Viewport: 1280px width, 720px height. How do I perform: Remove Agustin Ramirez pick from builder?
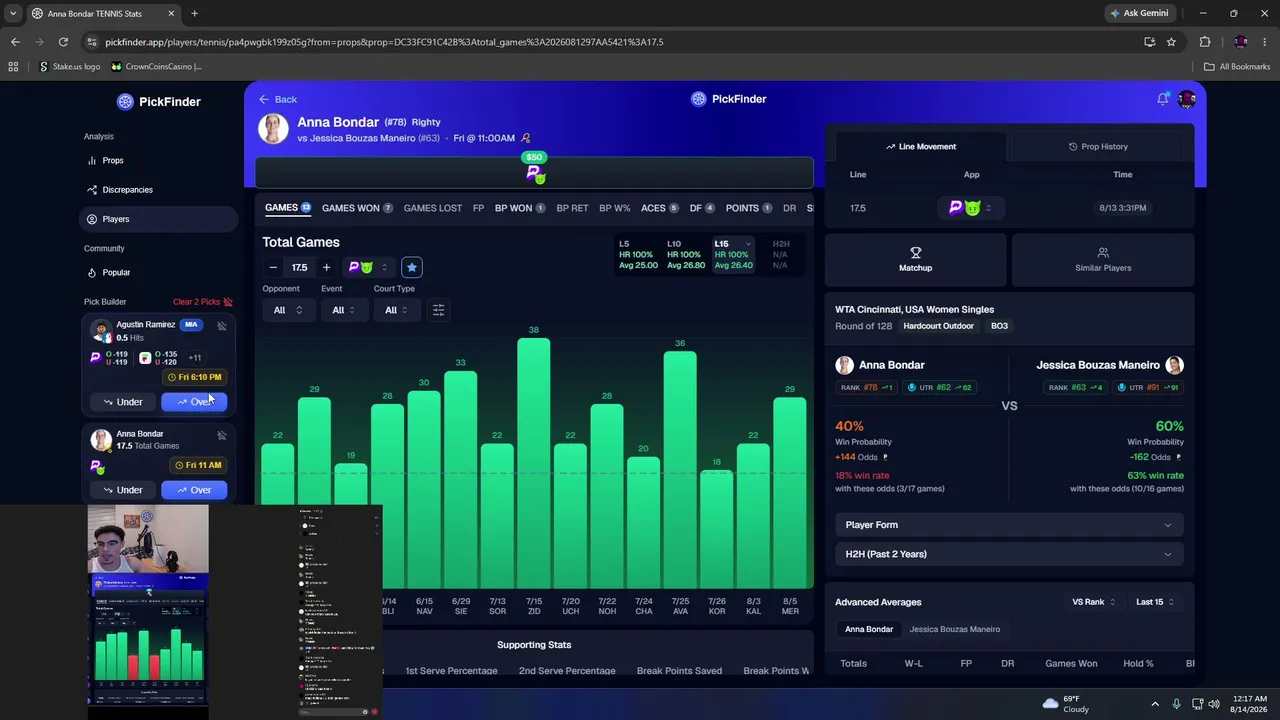[222, 326]
